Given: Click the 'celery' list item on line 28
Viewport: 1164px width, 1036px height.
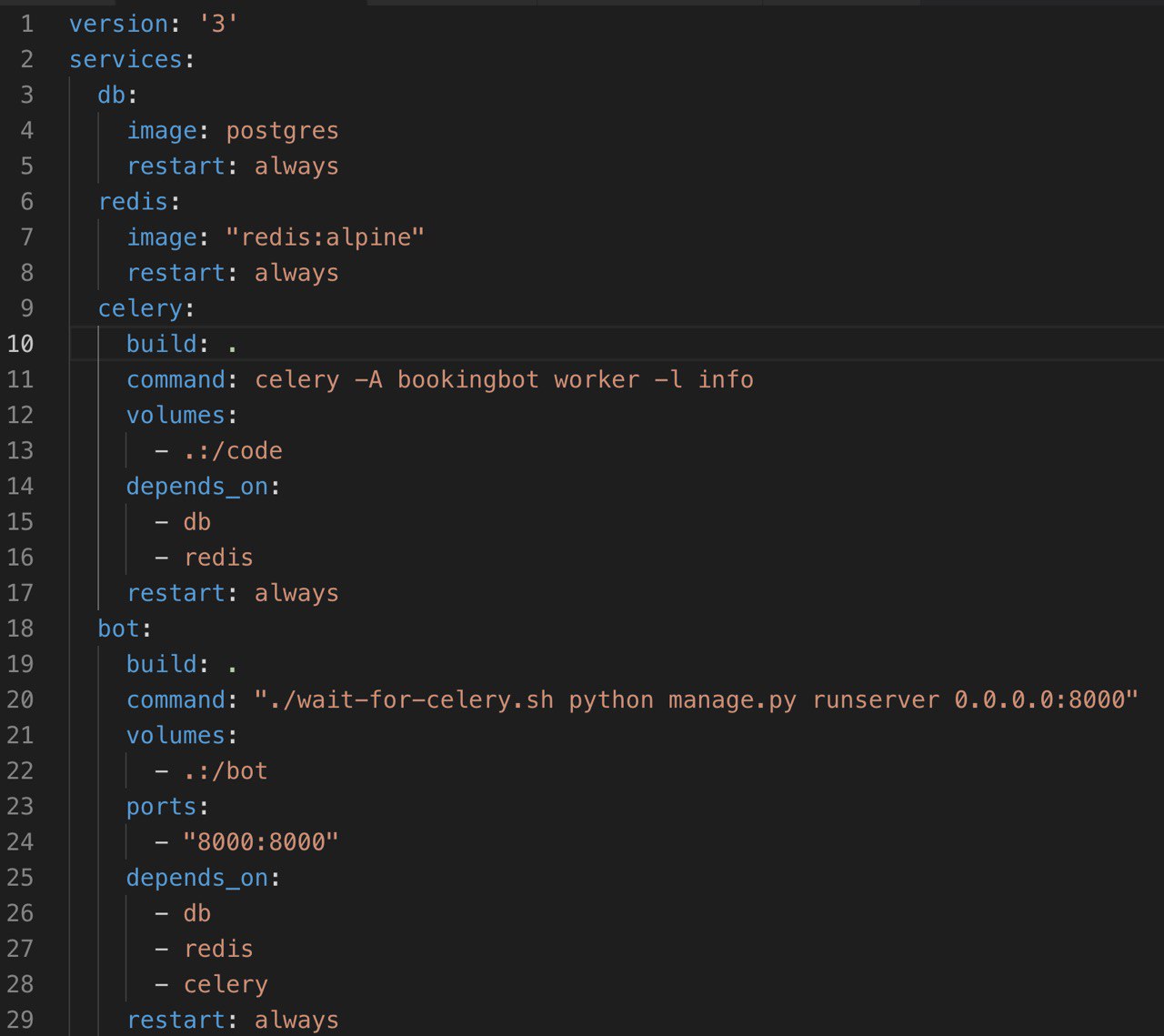Looking at the screenshot, I should coord(226,984).
